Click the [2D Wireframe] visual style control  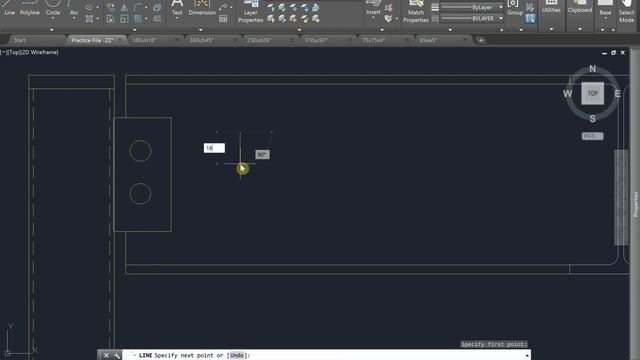coord(40,52)
